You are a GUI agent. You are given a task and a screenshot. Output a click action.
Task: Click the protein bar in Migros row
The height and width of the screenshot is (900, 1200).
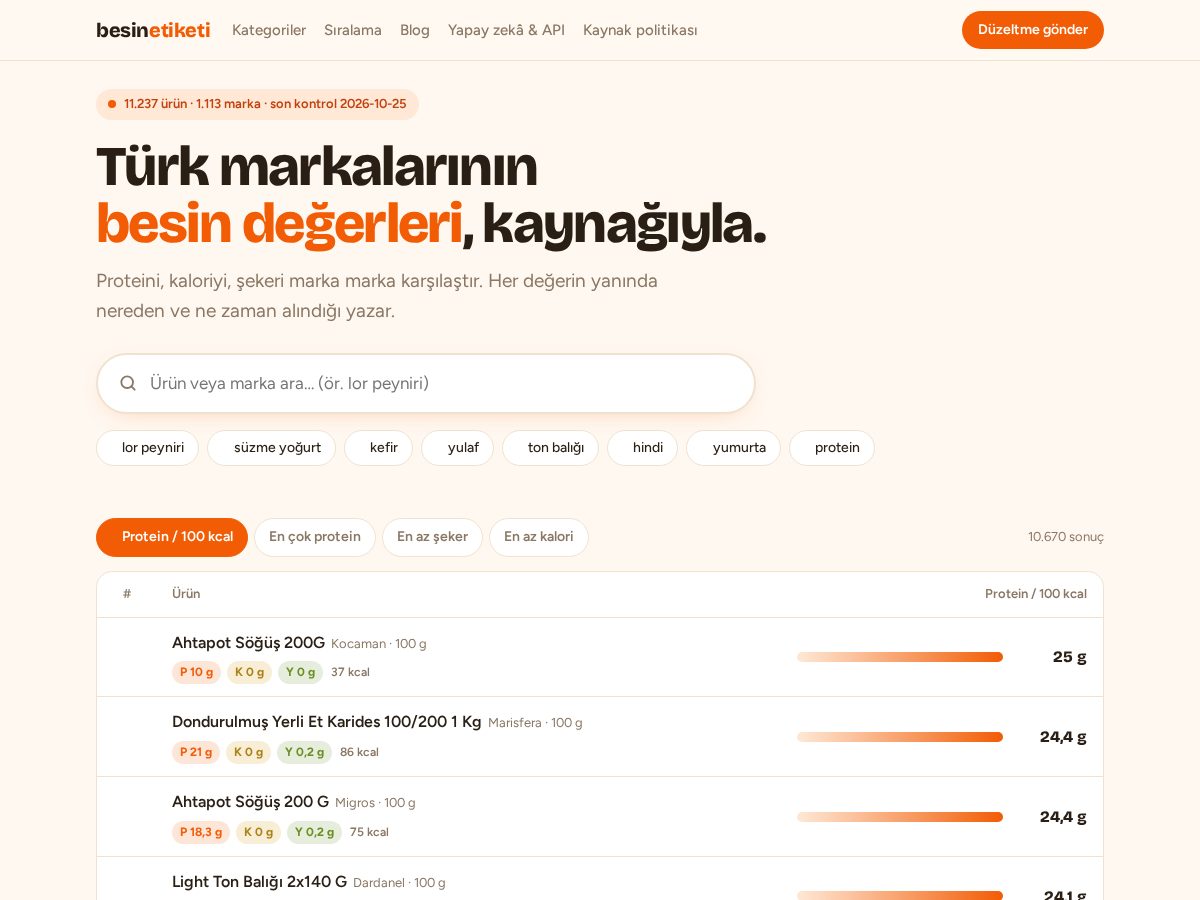(x=900, y=817)
